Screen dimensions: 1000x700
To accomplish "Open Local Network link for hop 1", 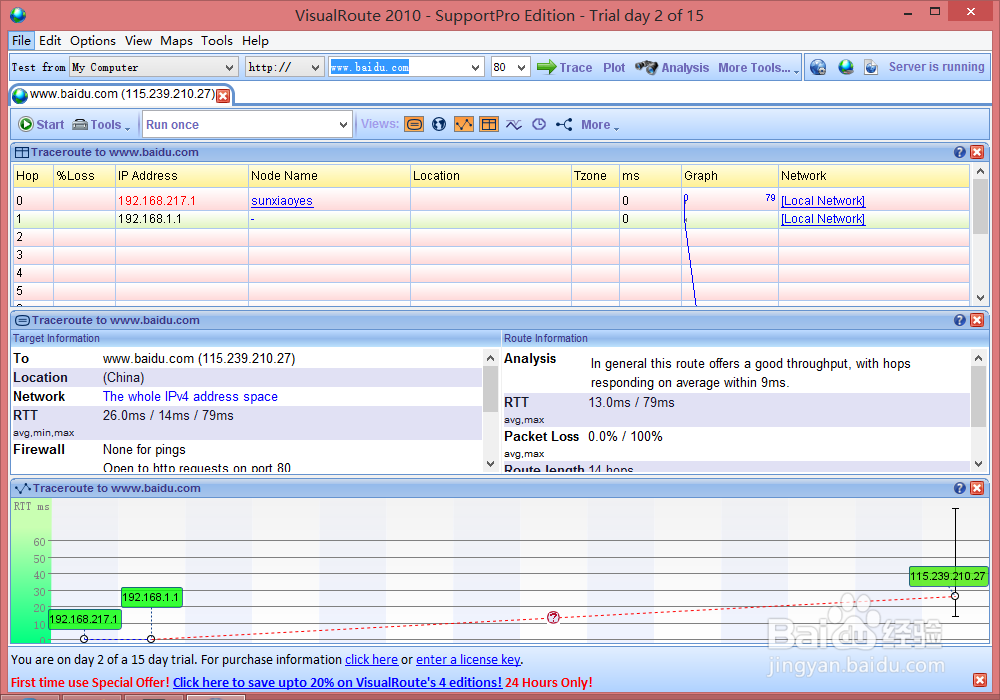I will (x=823, y=219).
